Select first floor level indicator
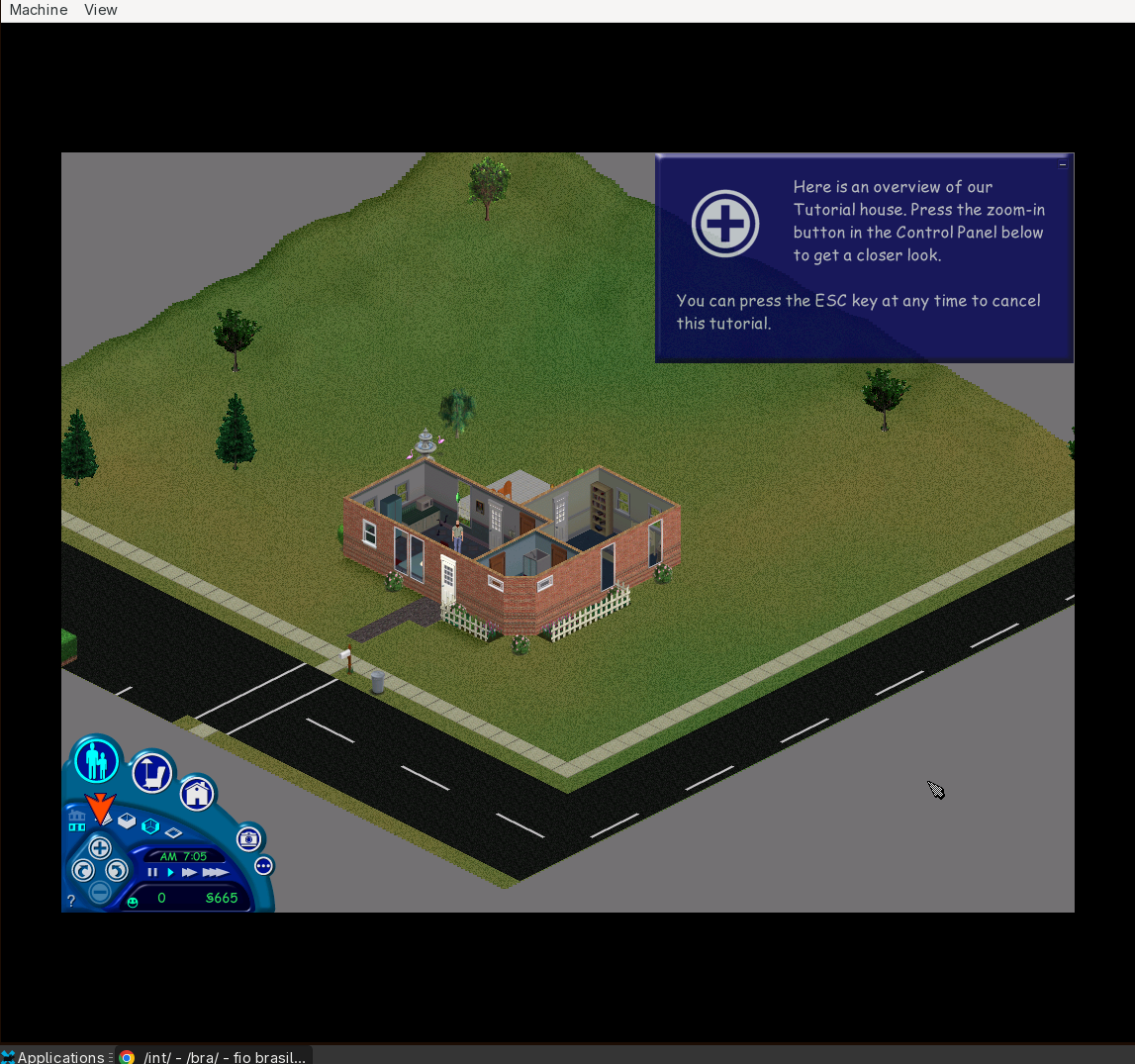 point(77,827)
